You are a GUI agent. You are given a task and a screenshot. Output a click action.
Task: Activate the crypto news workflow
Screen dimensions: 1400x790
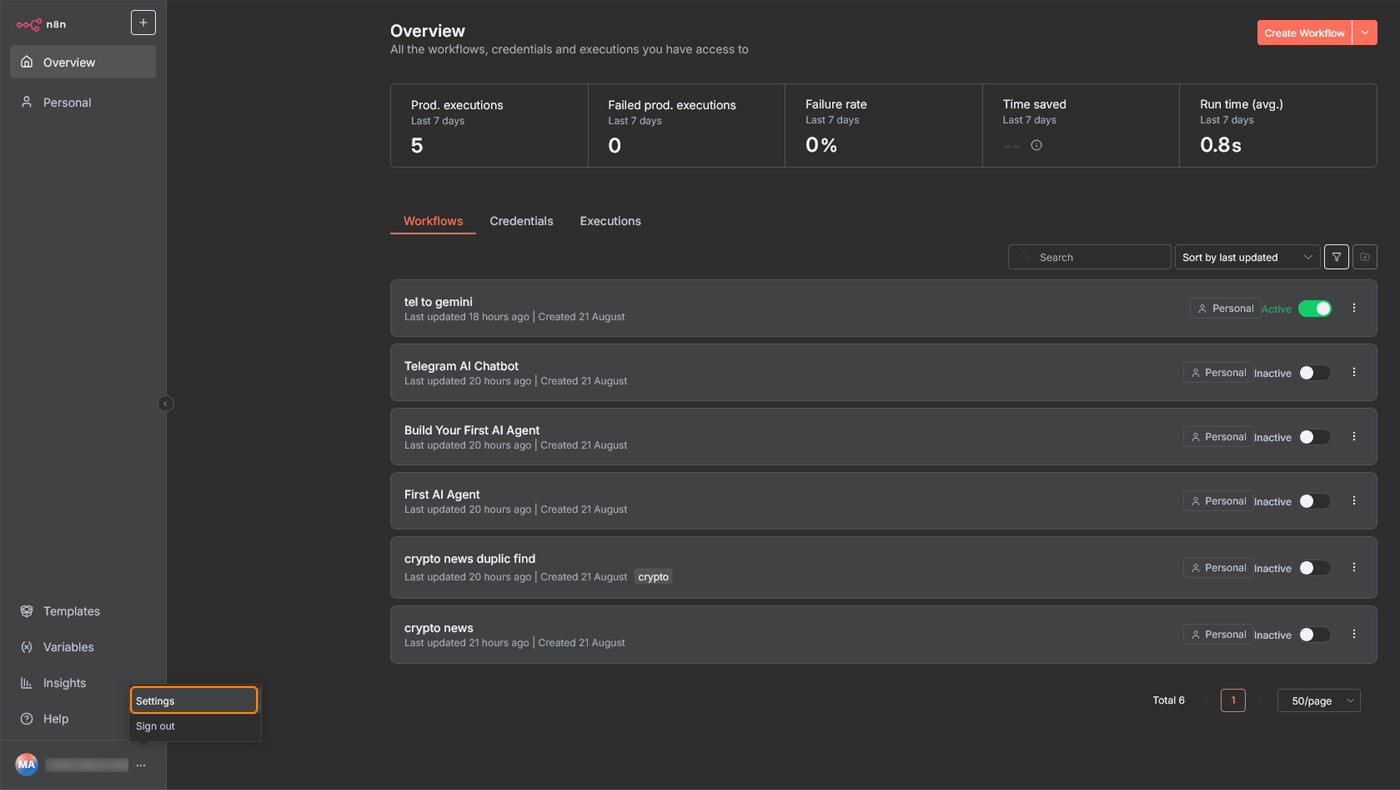(x=1315, y=634)
